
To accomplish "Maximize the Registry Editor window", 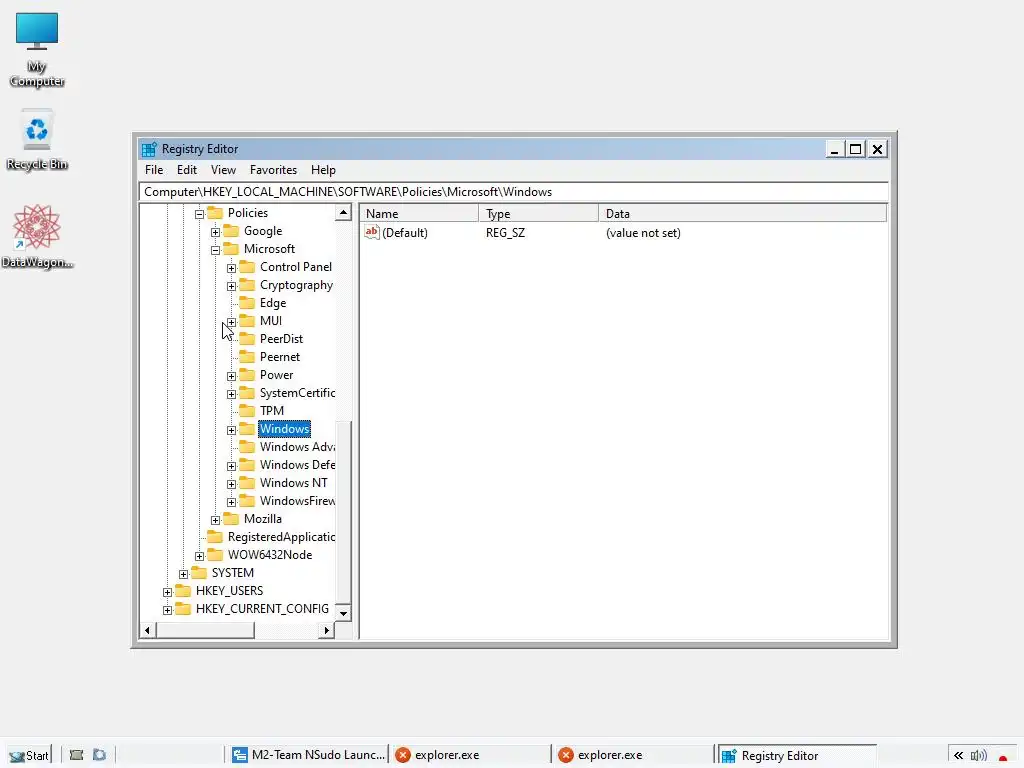I will (855, 149).
